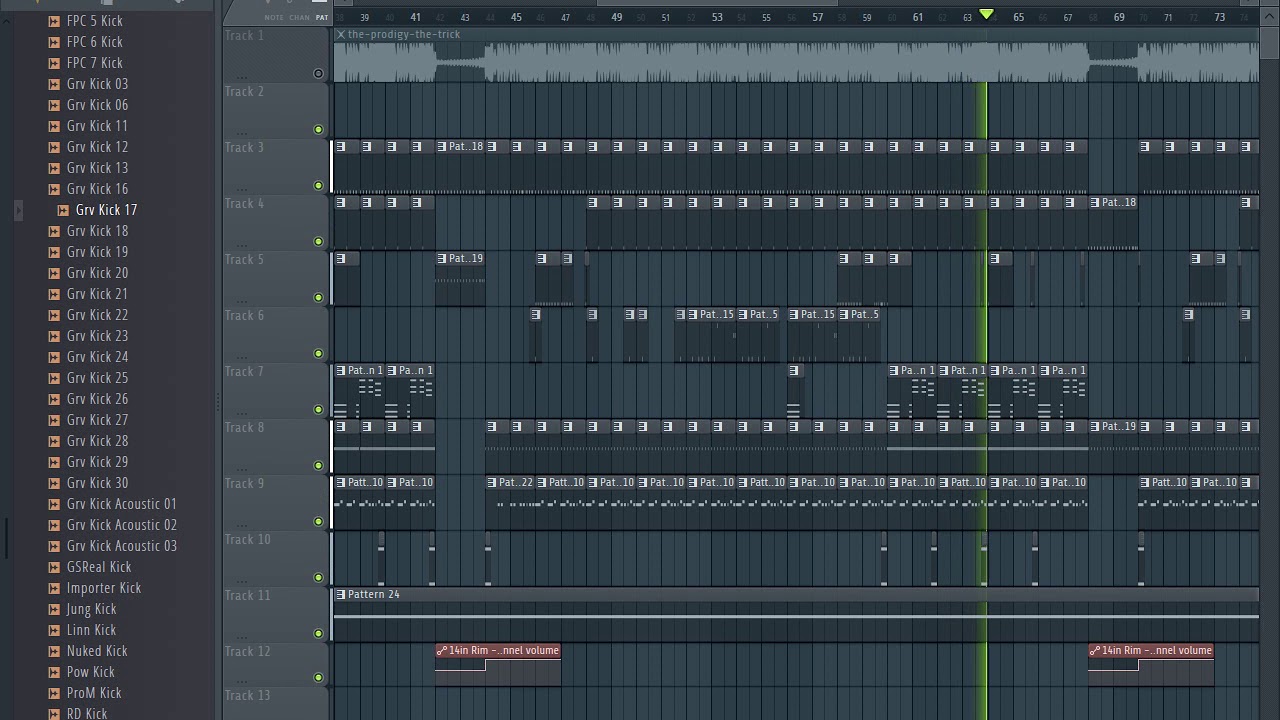Click the yellow playhead marker
Screen dimensions: 1280x720
pyautogui.click(x=986, y=14)
